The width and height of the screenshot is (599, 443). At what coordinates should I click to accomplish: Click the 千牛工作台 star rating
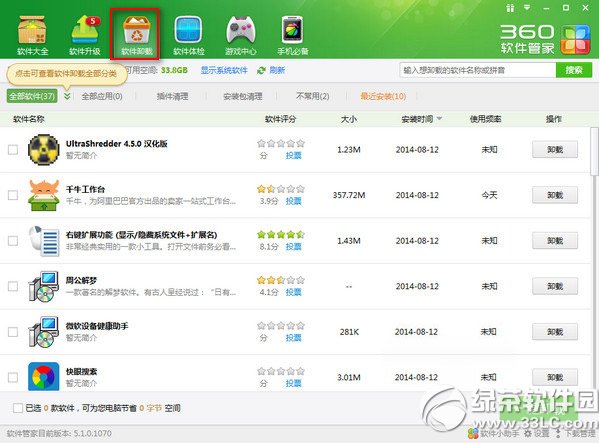click(x=281, y=189)
